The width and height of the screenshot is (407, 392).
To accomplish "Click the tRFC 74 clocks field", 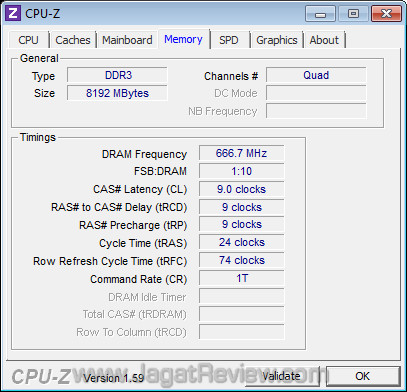I will click(241, 260).
